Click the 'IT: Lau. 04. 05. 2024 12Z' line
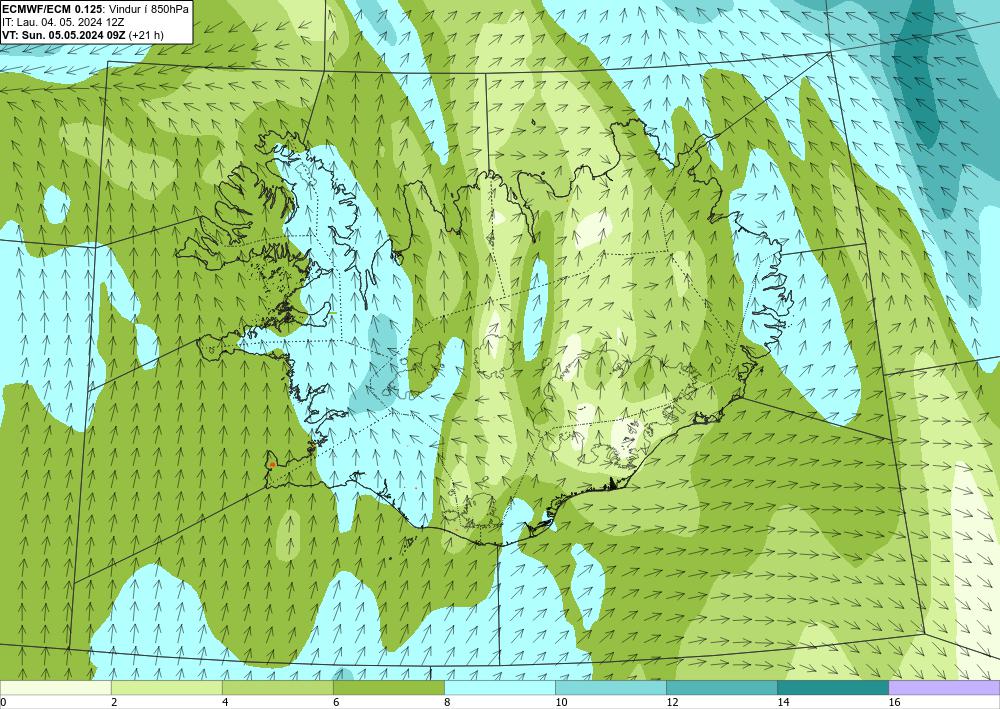Screen dimensions: 1000x709 (63, 22)
